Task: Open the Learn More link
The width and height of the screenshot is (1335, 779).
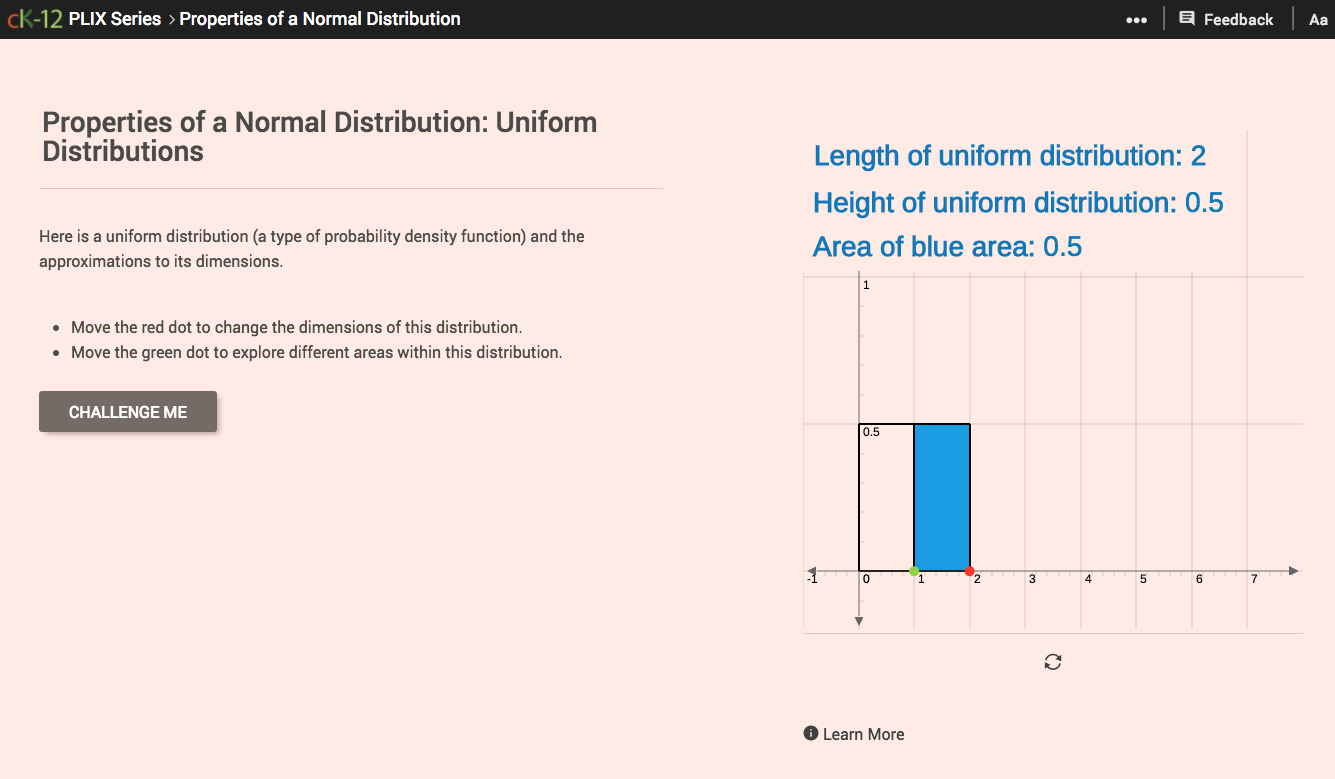Action: click(864, 733)
